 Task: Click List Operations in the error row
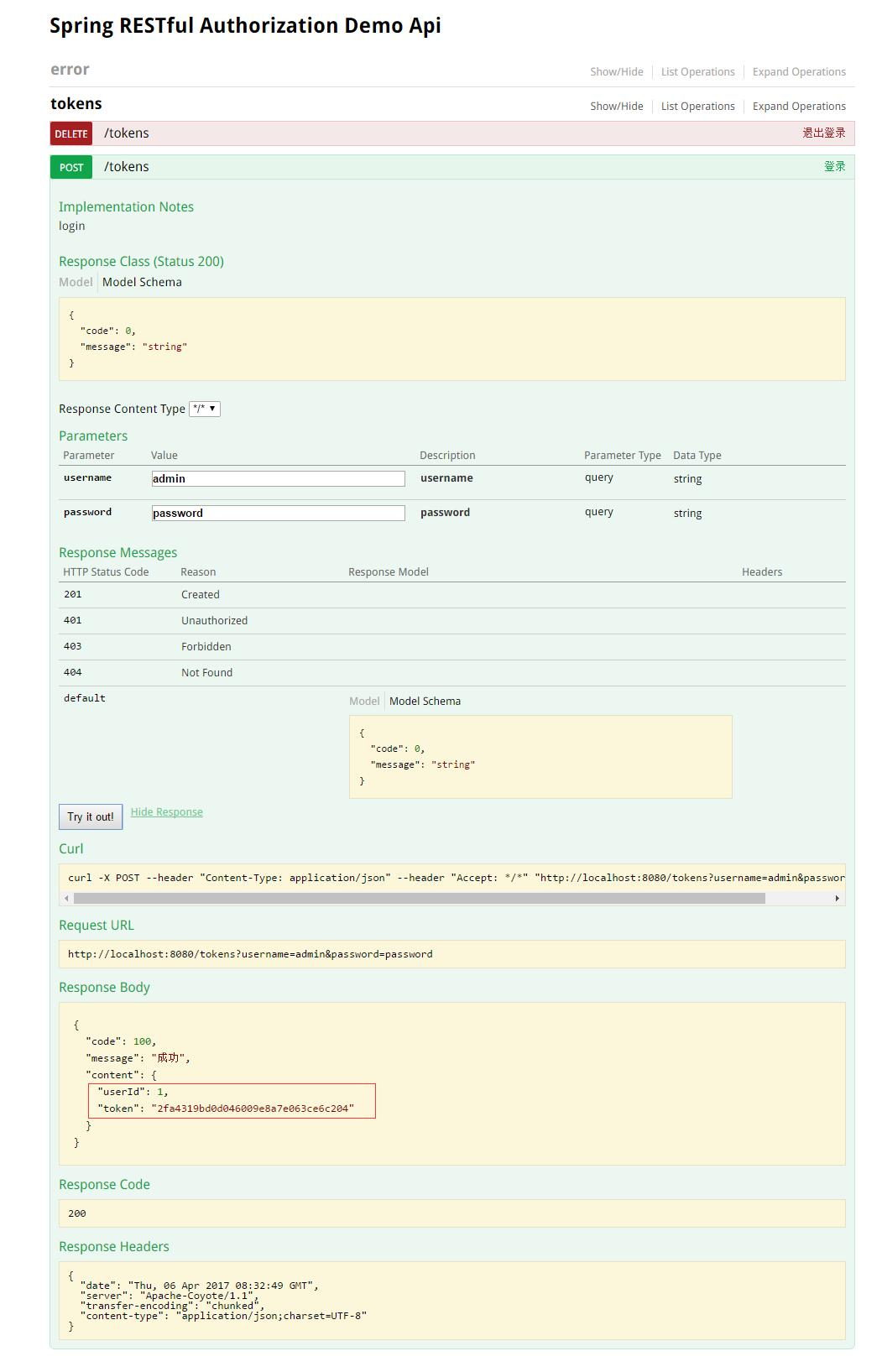point(697,72)
